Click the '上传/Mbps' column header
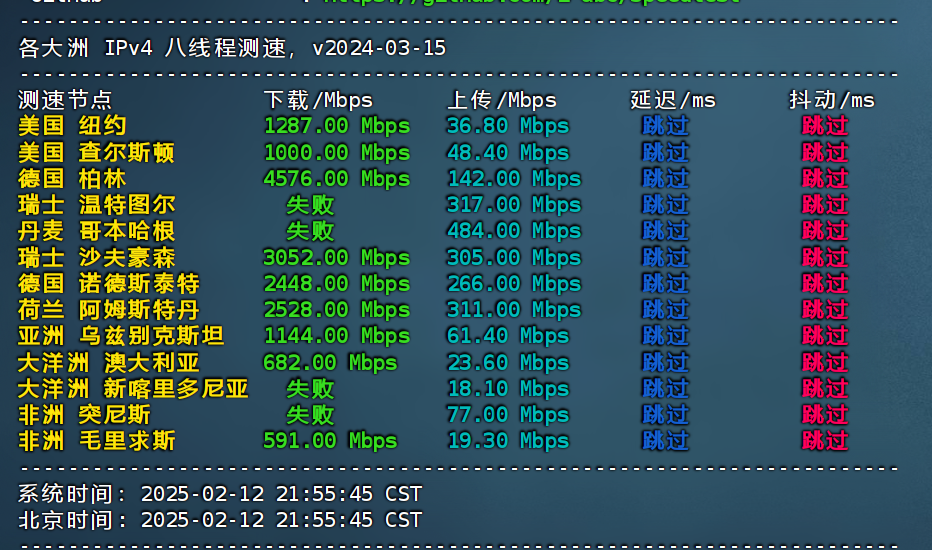The image size is (932, 550). [x=501, y=100]
